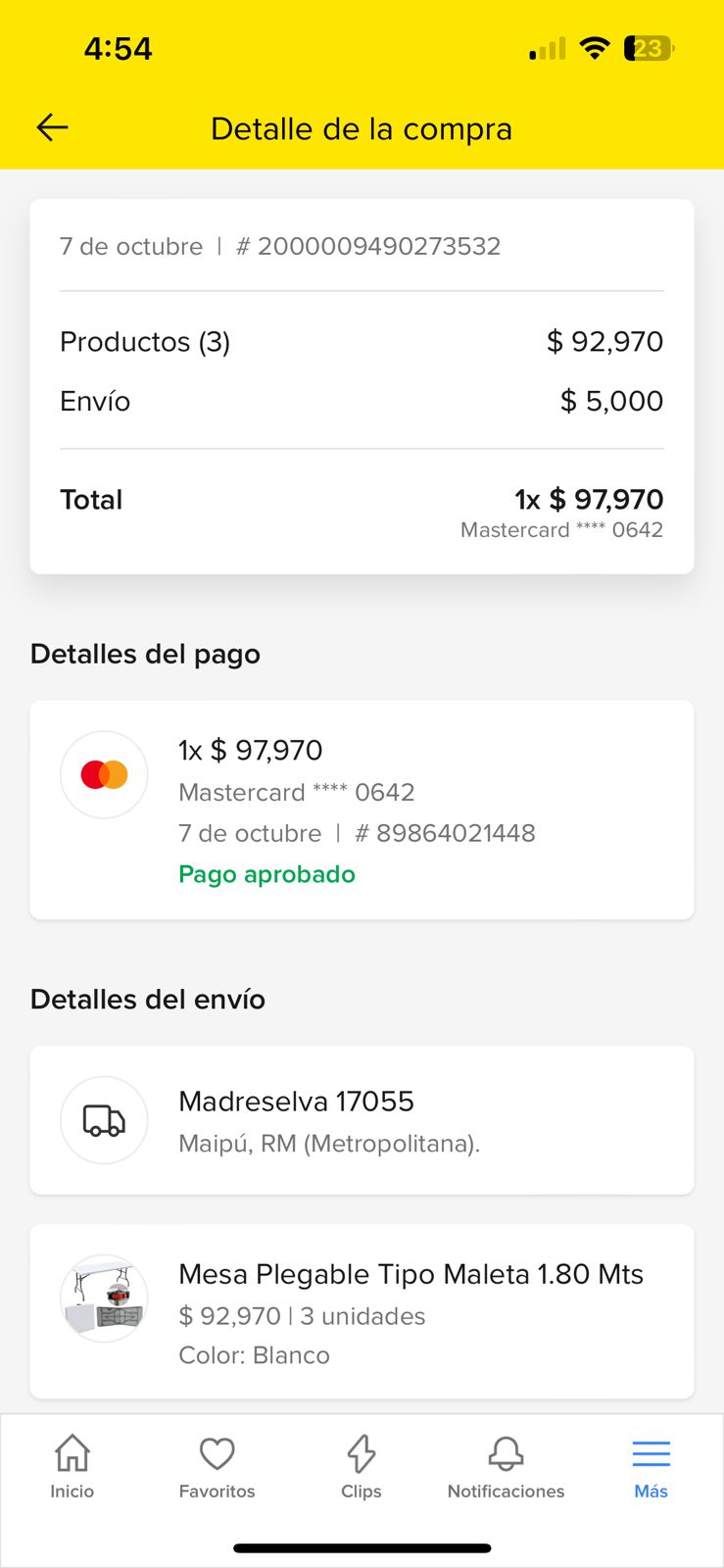Tap the Mastercard logo icon
This screenshot has width=724, height=1568.
104,774
